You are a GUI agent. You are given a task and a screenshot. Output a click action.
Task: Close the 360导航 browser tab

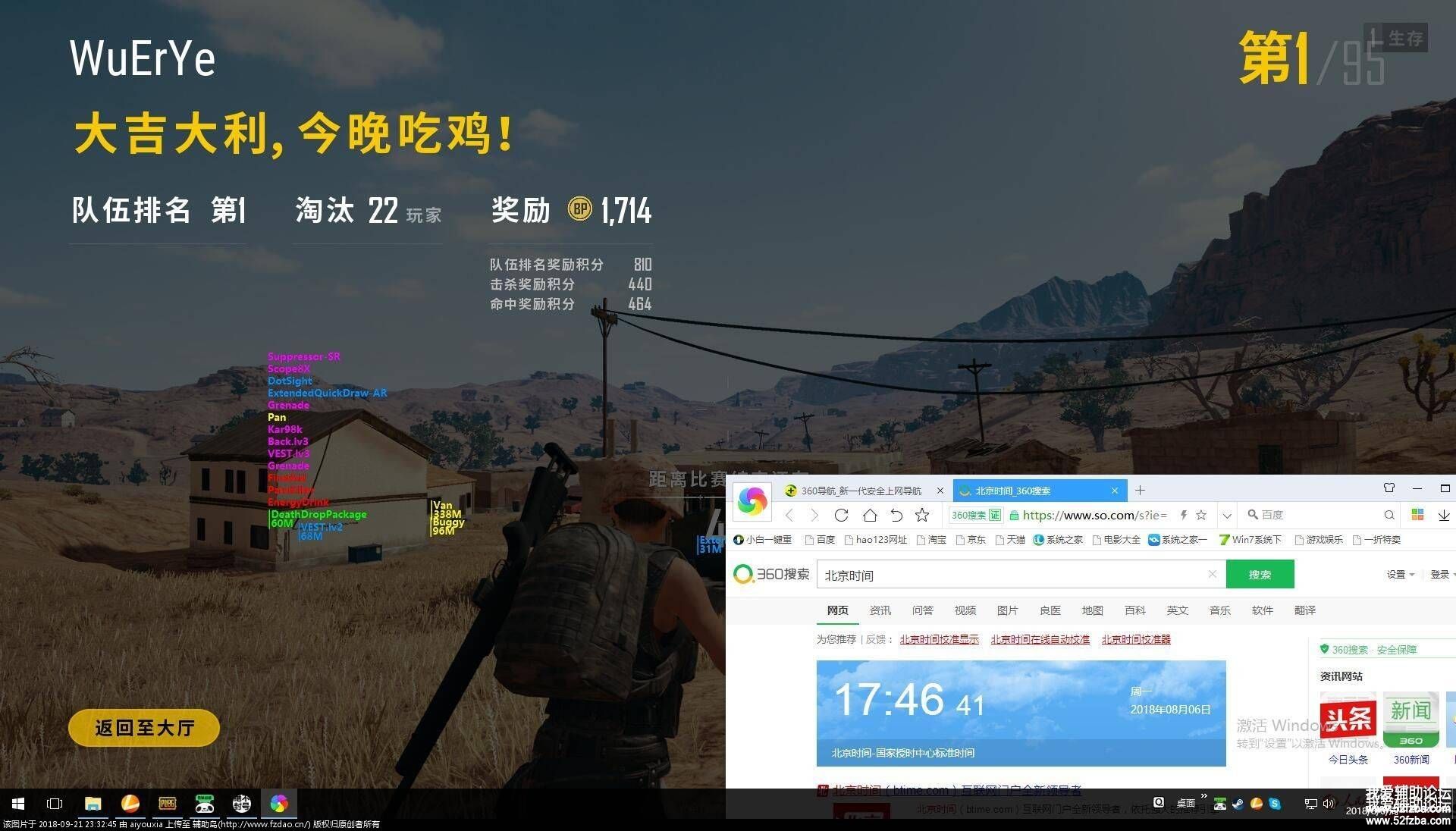tap(940, 491)
